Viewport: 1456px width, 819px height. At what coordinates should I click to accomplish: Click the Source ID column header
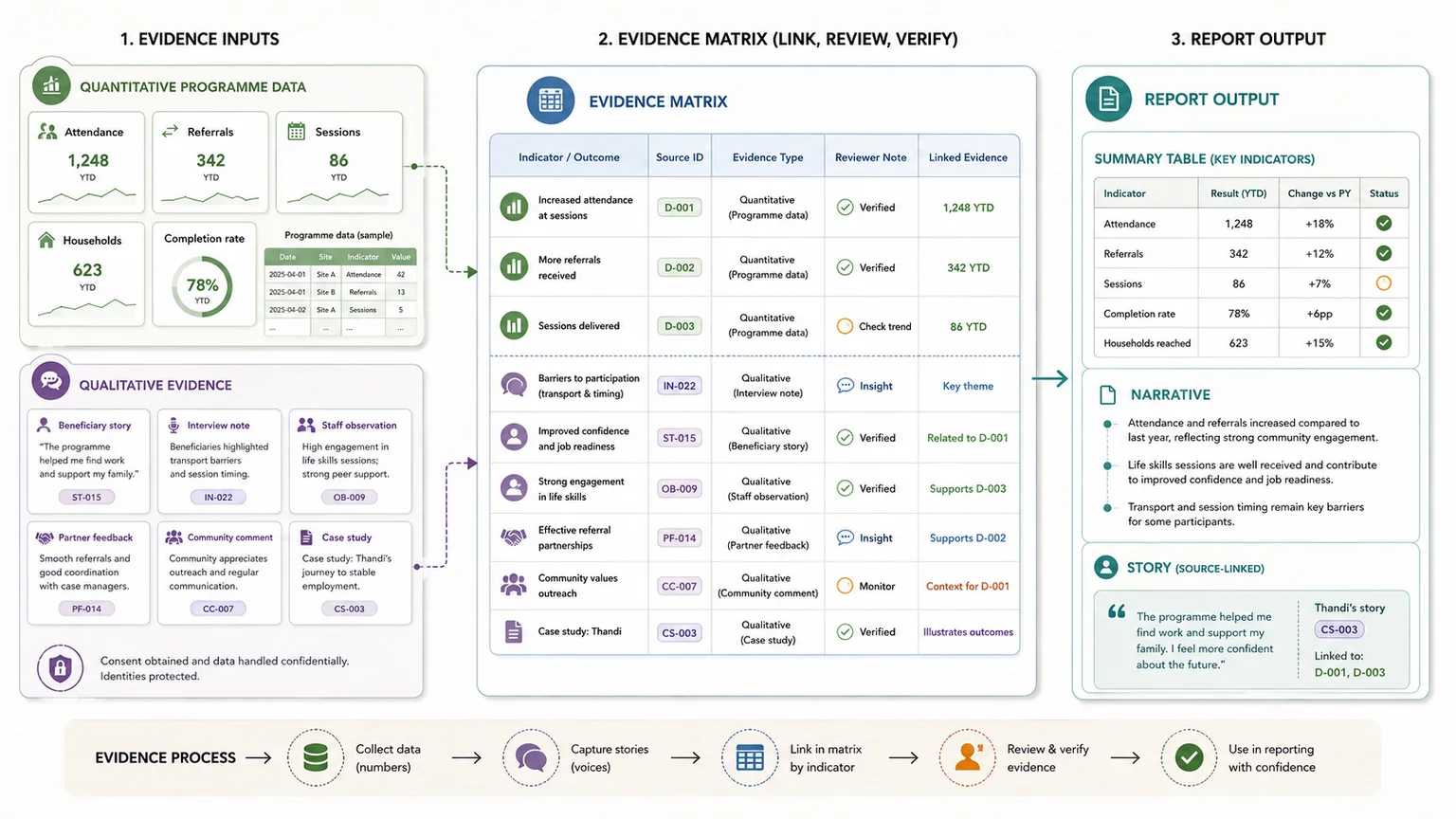click(680, 157)
